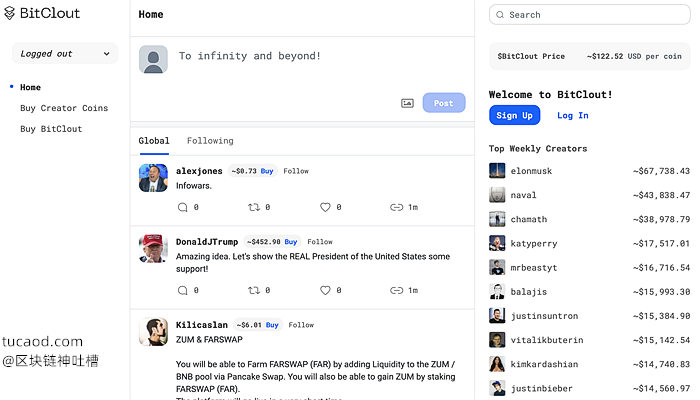This screenshot has width=700, height=400.
Task: Click the Post button
Action: click(444, 103)
